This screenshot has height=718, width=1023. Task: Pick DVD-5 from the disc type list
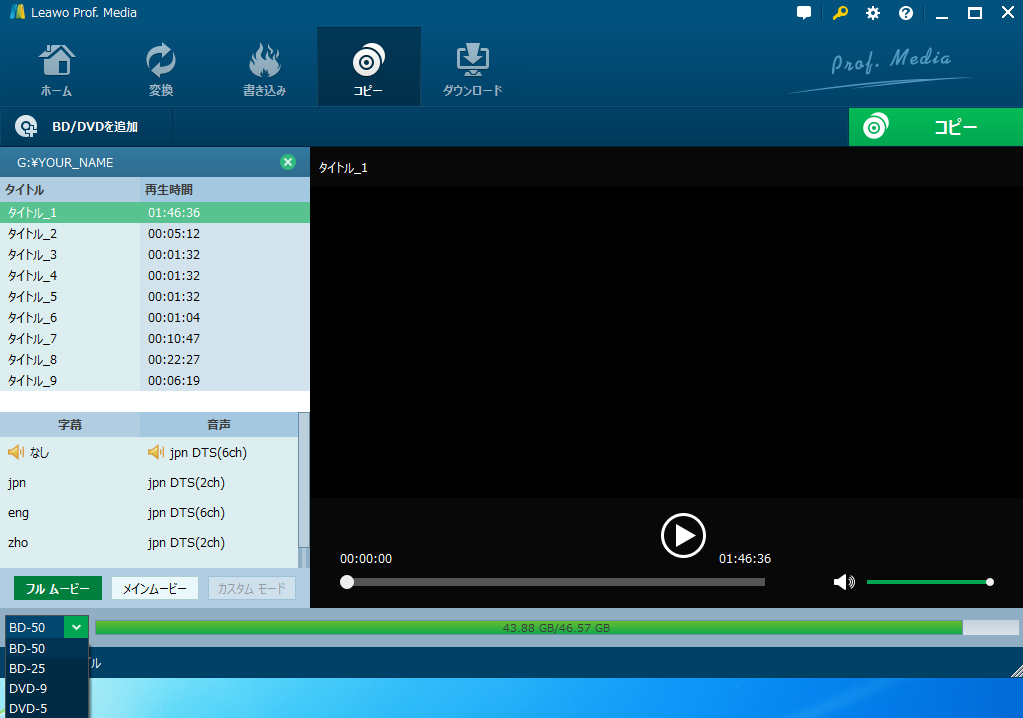46,708
